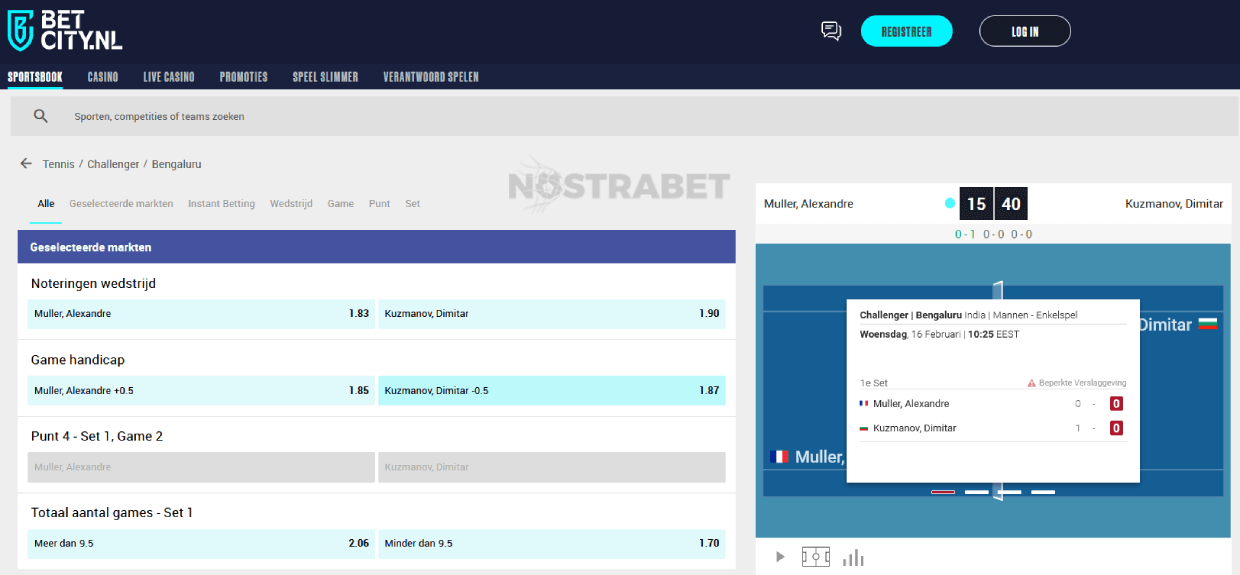1240x575 pixels.
Task: Go back using the arrow icon
Action: click(x=26, y=164)
